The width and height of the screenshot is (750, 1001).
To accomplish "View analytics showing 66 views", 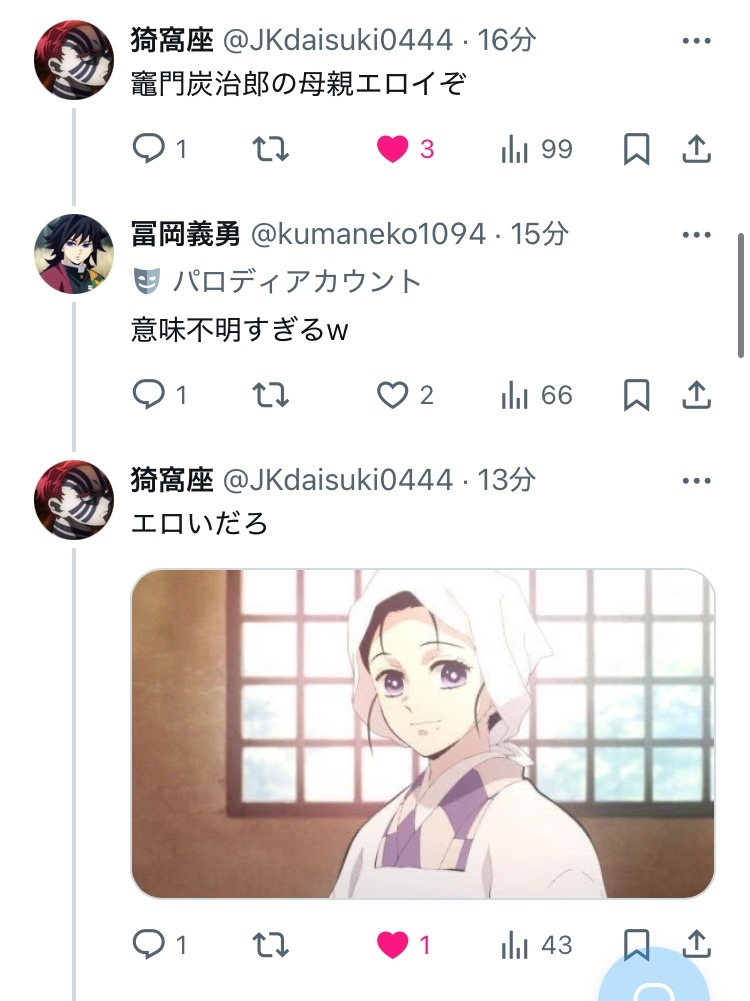I will [536, 395].
